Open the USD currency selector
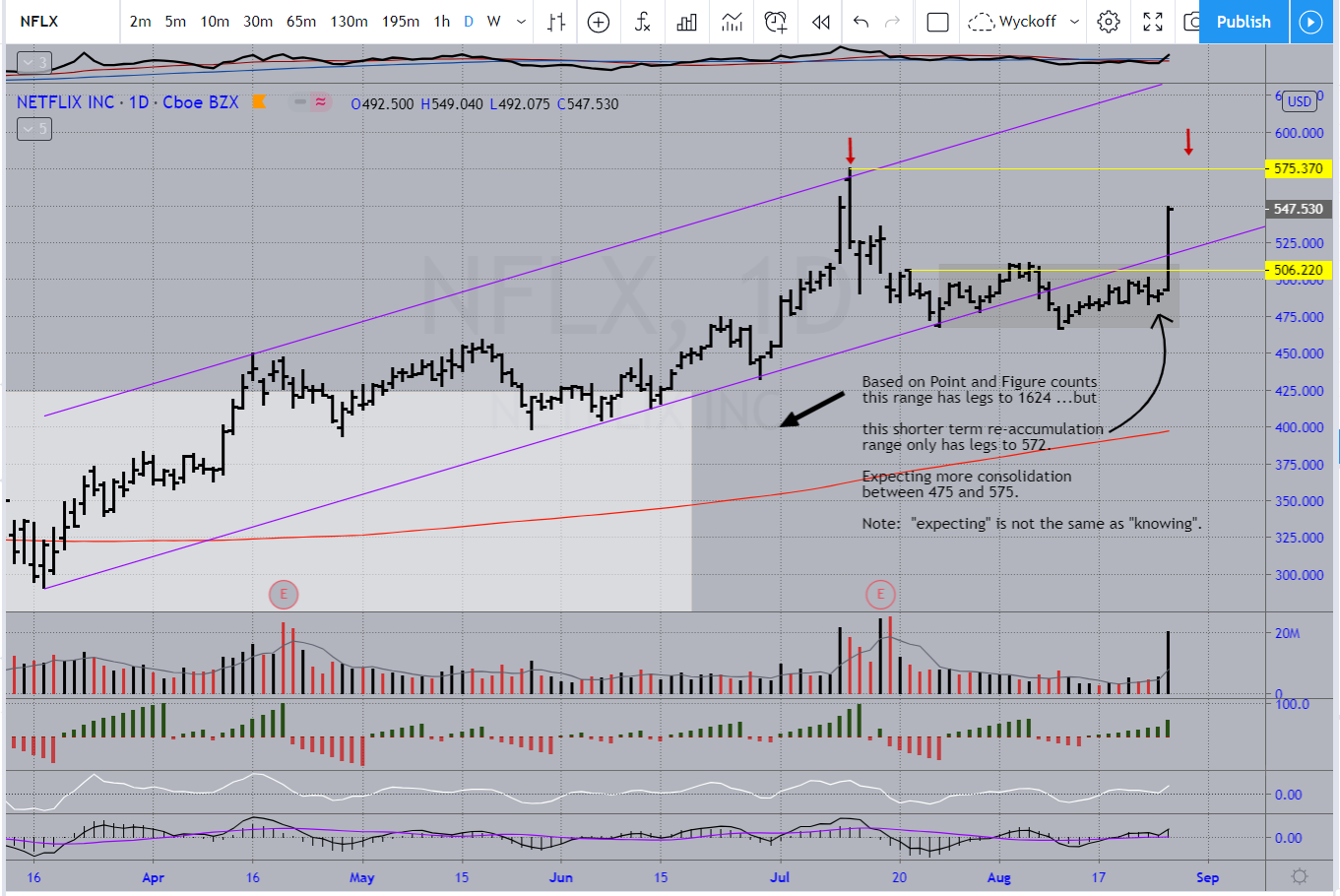The image size is (1340, 896). coord(1300,101)
